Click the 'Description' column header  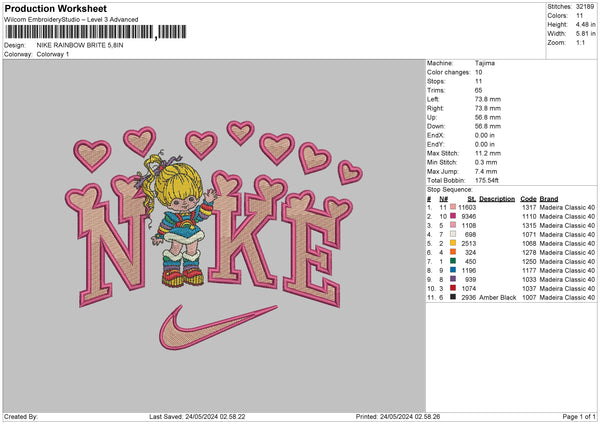point(497,199)
